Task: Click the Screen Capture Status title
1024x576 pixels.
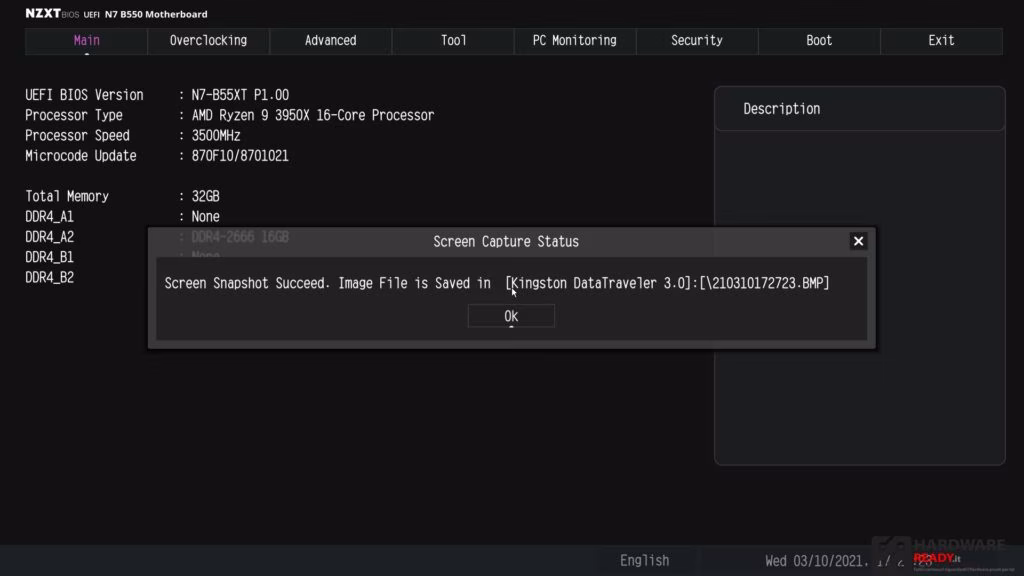Action: (506, 242)
